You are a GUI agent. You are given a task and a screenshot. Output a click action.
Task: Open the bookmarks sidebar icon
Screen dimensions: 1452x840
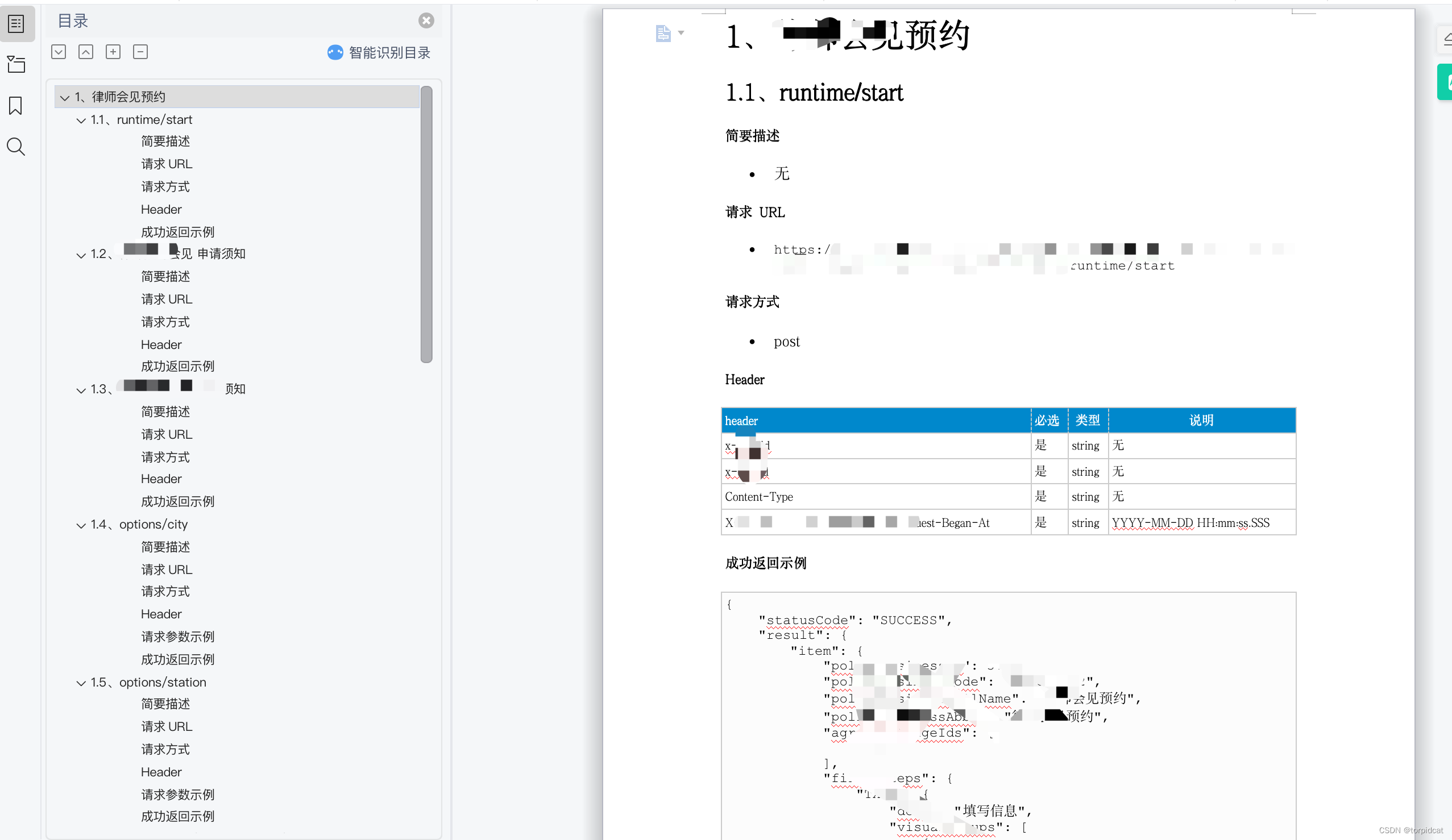(x=16, y=106)
